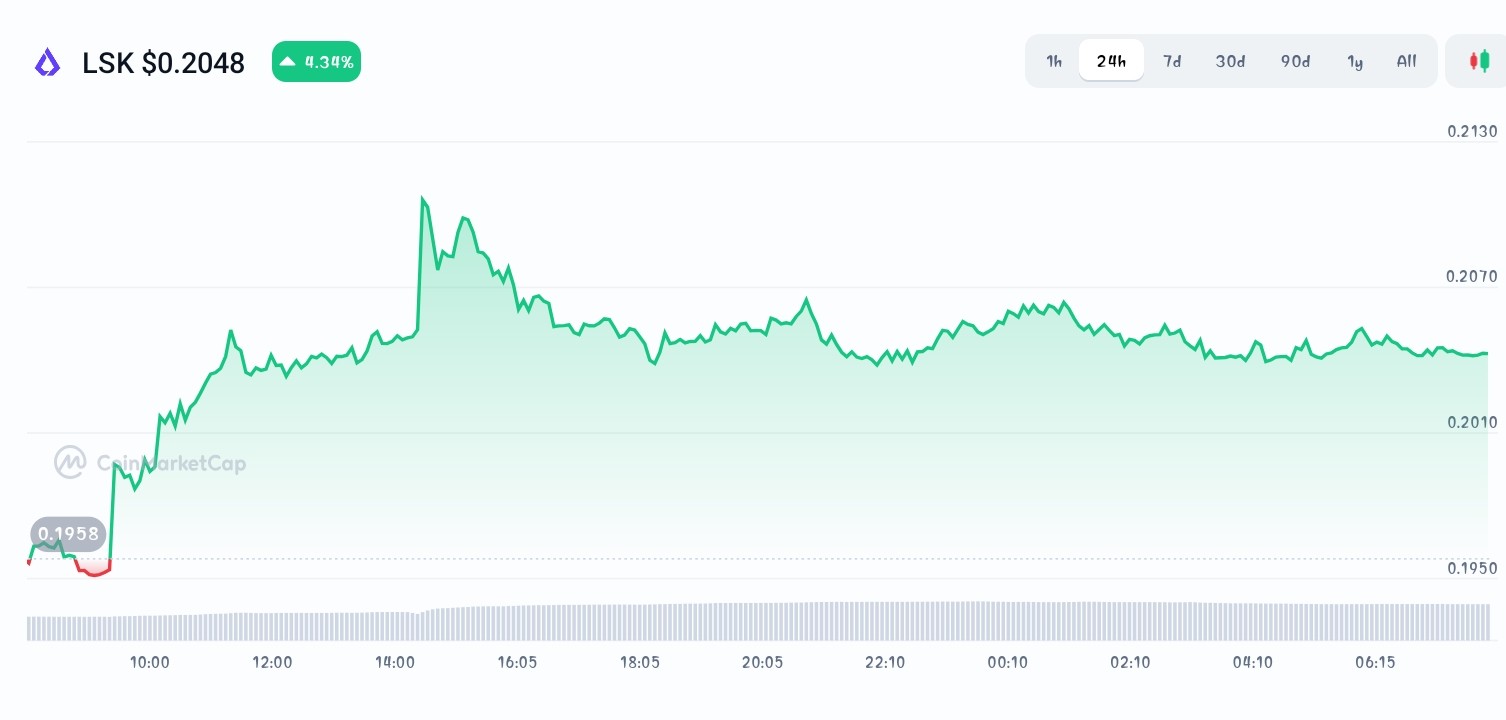Choose the 1y time range option

1355,61
